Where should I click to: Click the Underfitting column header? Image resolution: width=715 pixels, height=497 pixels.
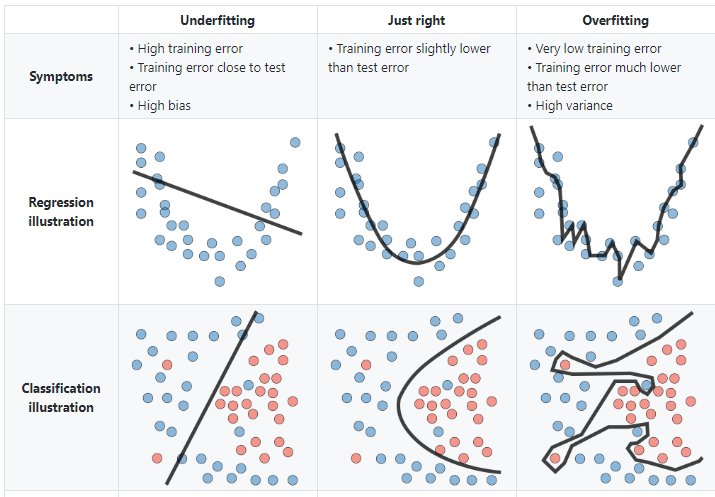coord(217,20)
